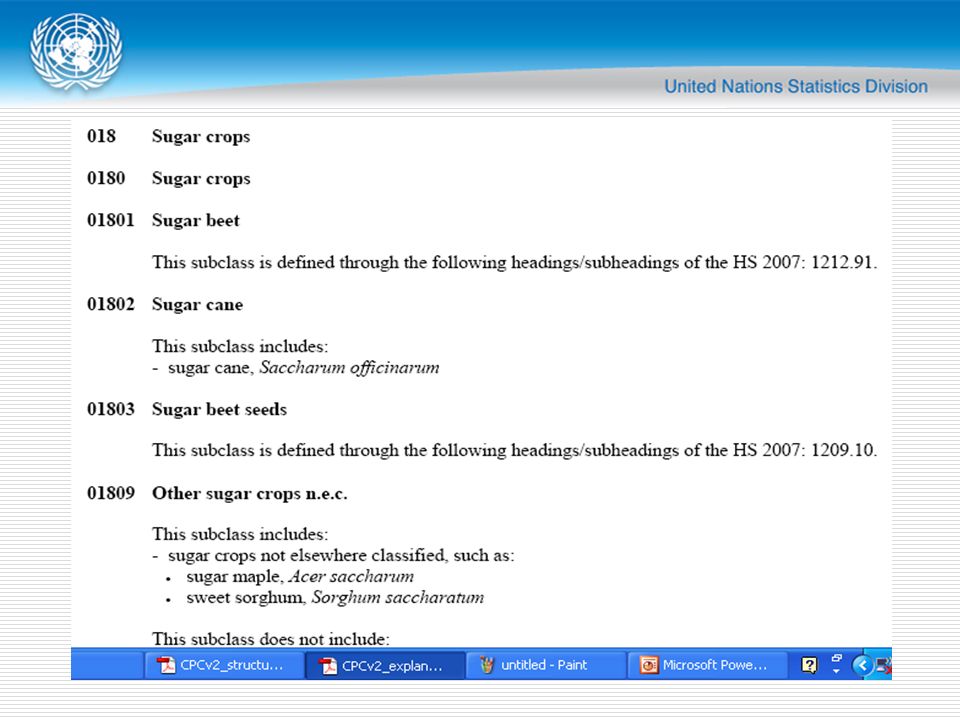Screen dimensions: 960x720
Task: Click 'Sugar crops' heading beside 0180
Action: tap(201, 179)
